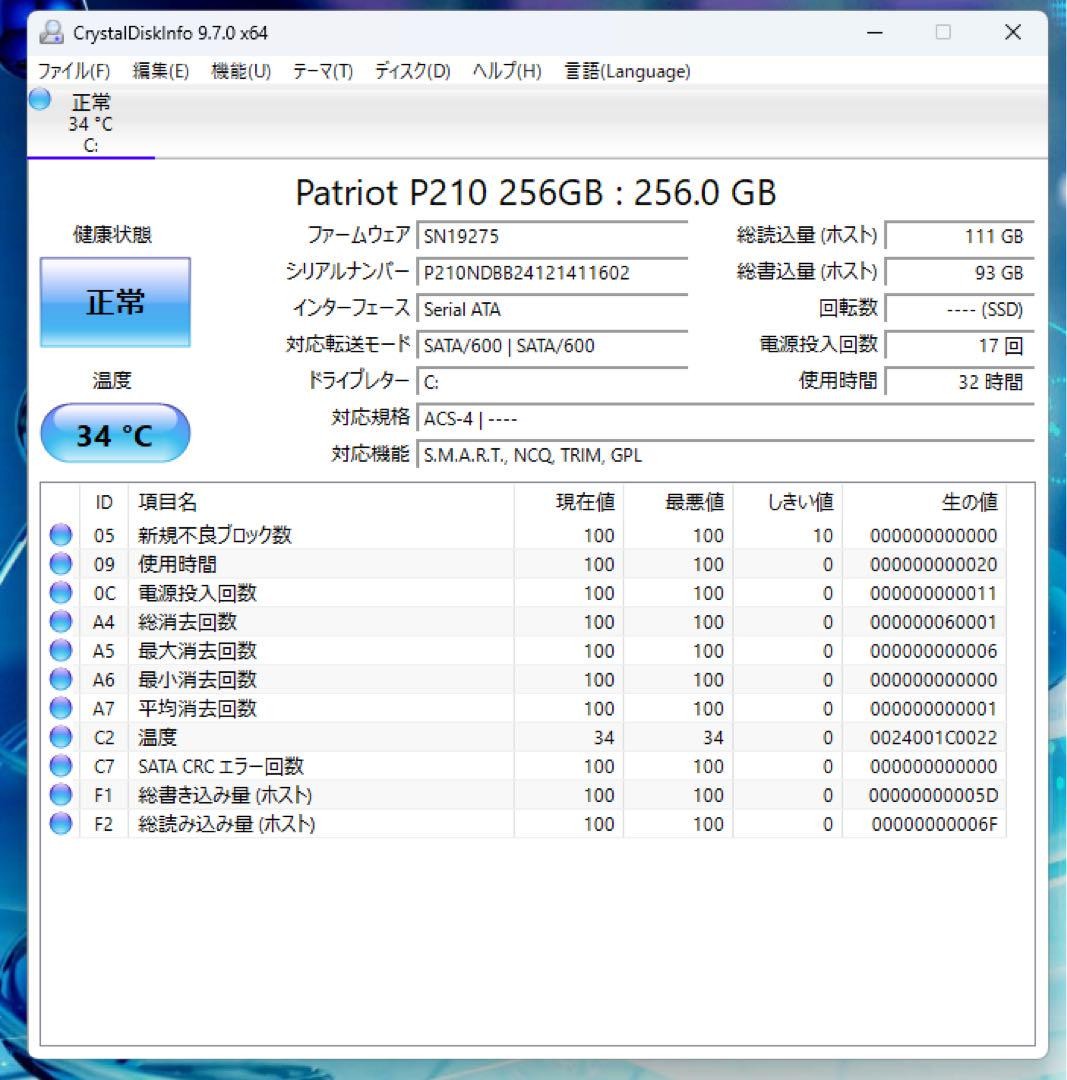Image resolution: width=1067 pixels, height=1080 pixels.
Task: Click raw value 00000000006F
Action: [x=935, y=824]
